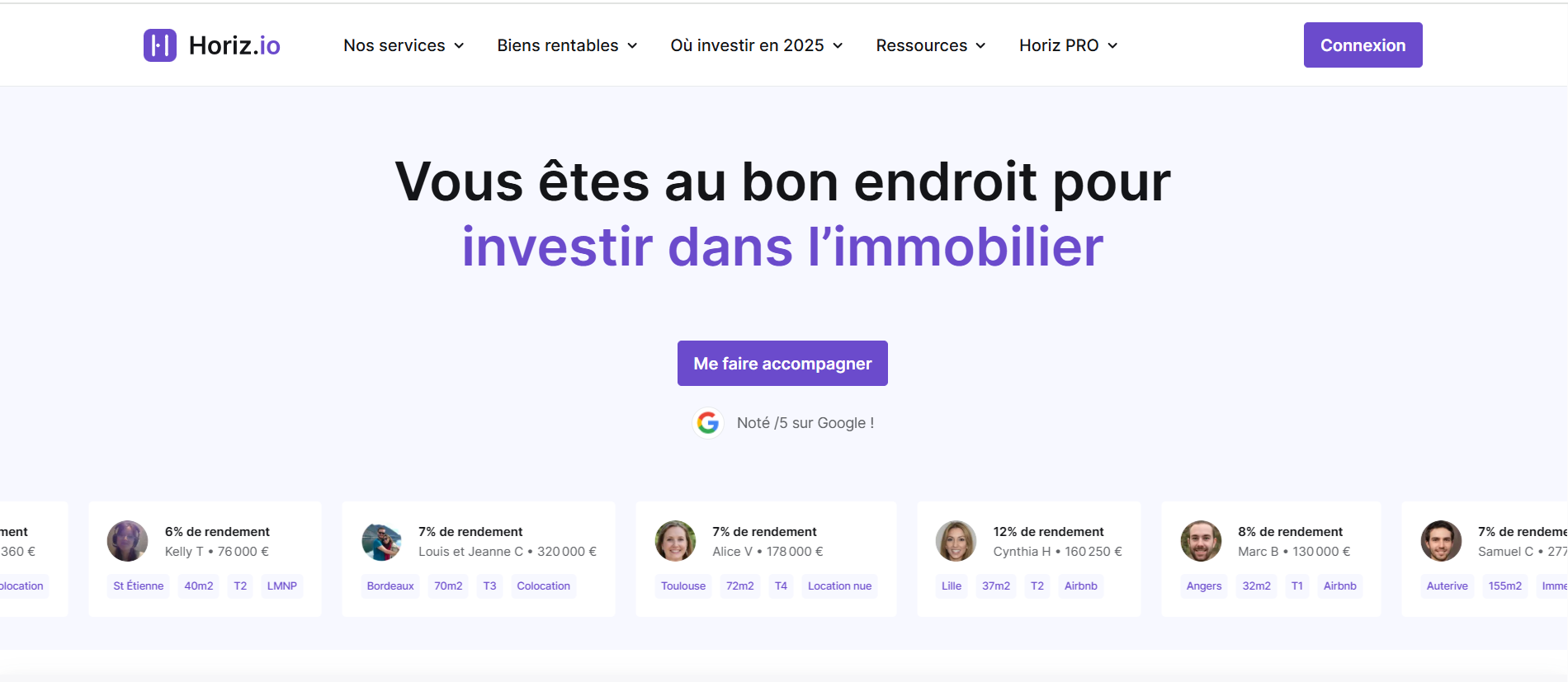The image size is (1568, 682).
Task: Click the Connexion button
Action: [x=1363, y=45]
